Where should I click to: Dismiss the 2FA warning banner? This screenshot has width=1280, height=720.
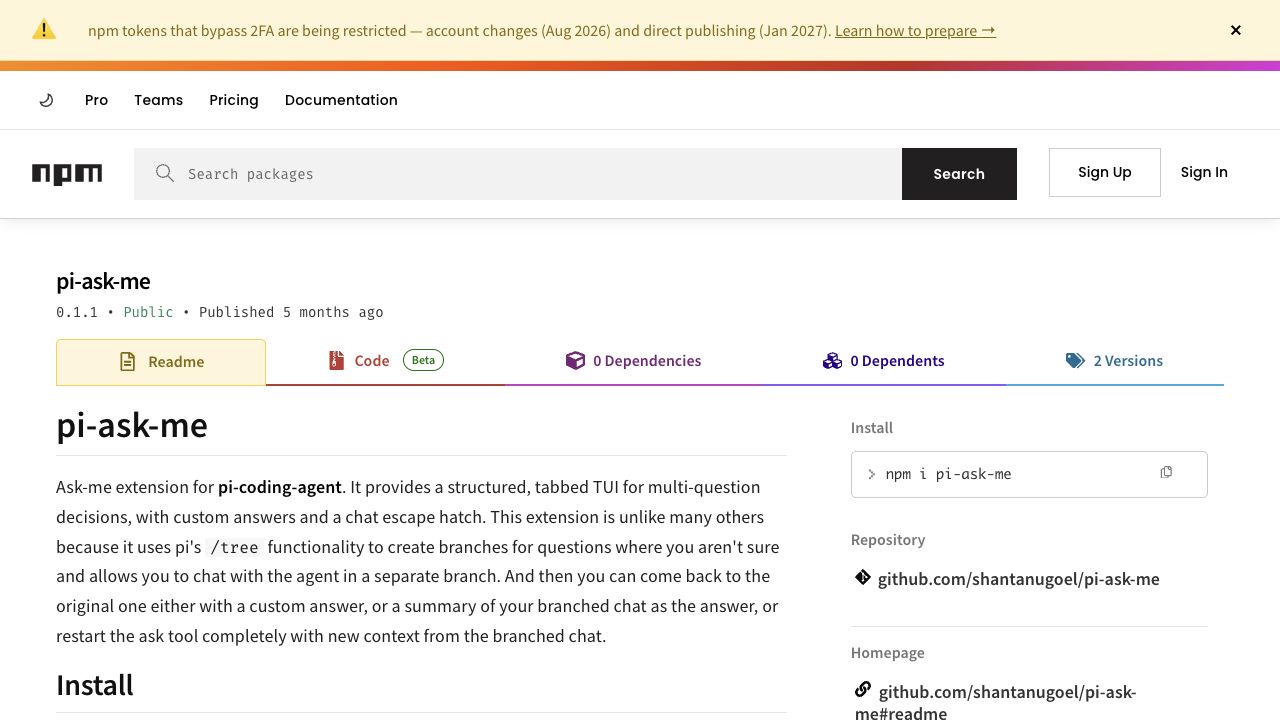point(1236,30)
